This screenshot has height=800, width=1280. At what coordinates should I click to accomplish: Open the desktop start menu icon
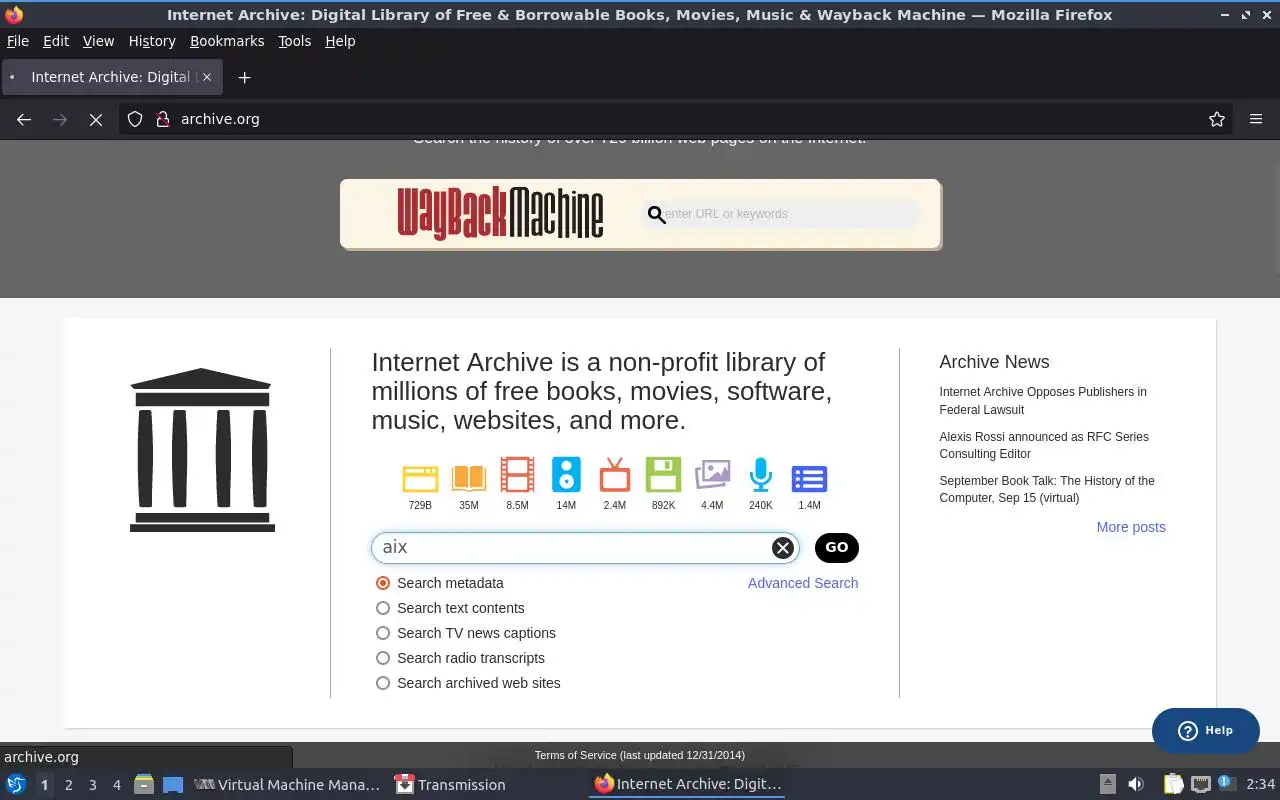16,784
